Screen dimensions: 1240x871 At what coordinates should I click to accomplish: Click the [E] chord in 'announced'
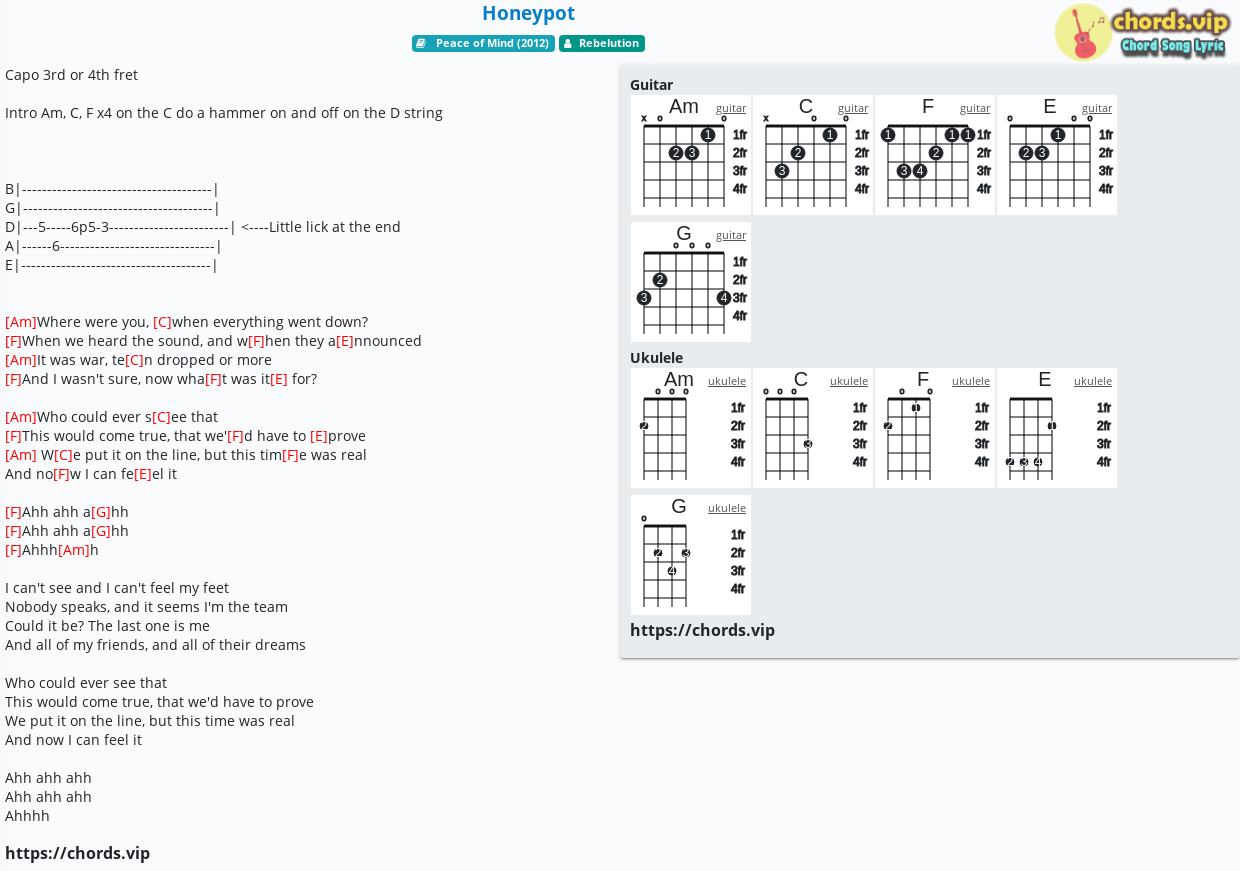click(x=345, y=341)
